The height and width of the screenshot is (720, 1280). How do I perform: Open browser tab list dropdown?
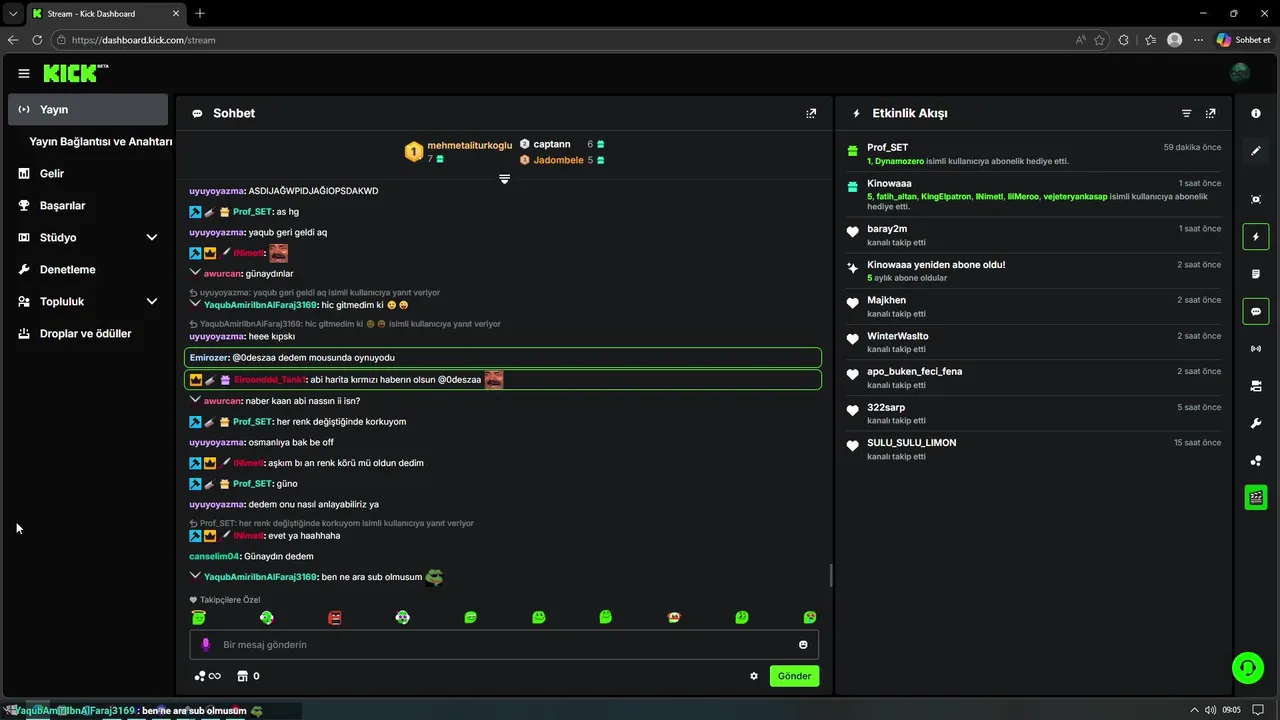13,13
